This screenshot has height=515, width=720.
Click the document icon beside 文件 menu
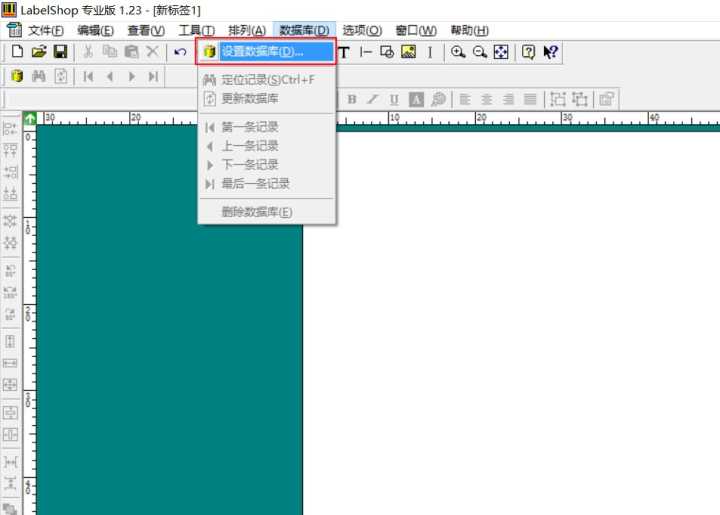tap(14, 30)
